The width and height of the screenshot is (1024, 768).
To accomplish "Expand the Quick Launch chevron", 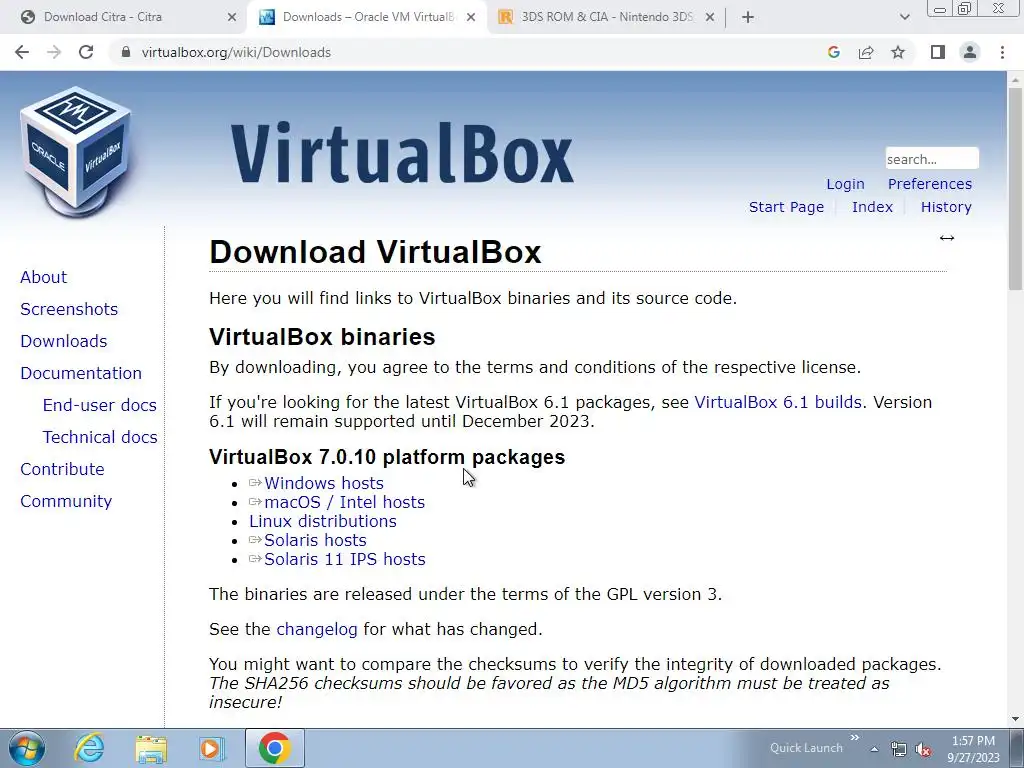I will click(x=855, y=738).
